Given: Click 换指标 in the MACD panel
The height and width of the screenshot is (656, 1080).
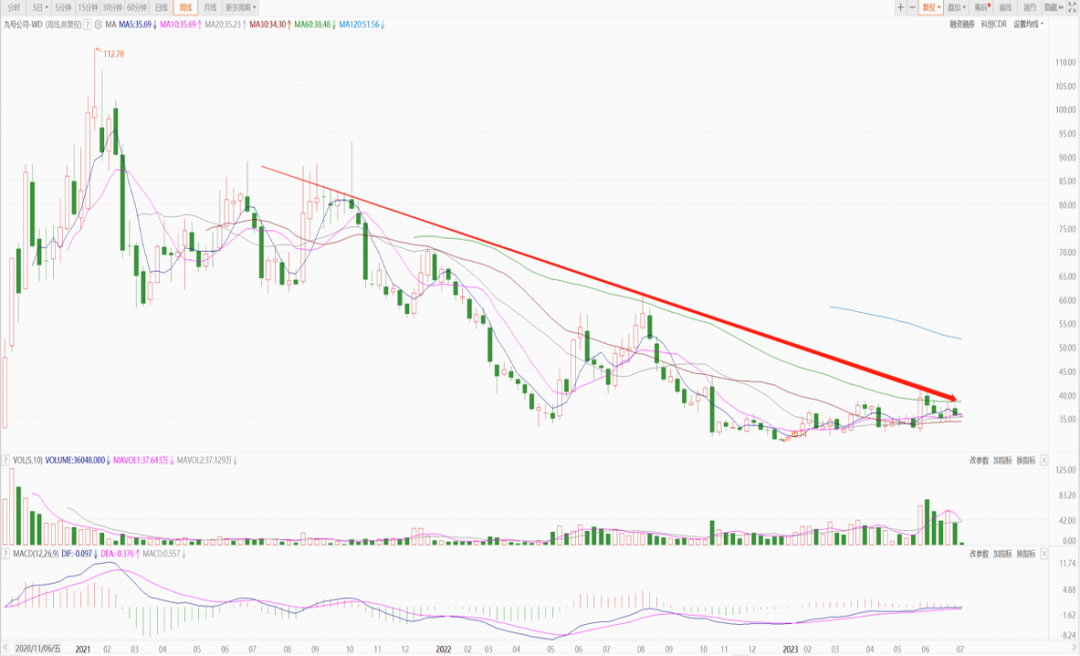Looking at the screenshot, I should 1026,554.
